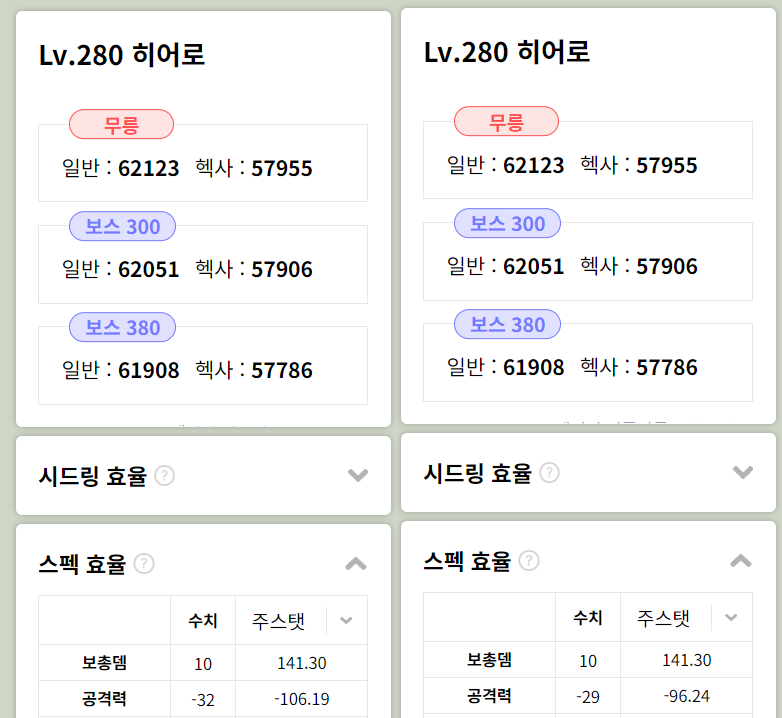Expand the left 시드링 효율 panel chevron
Screen dimensions: 782x718
tap(358, 475)
